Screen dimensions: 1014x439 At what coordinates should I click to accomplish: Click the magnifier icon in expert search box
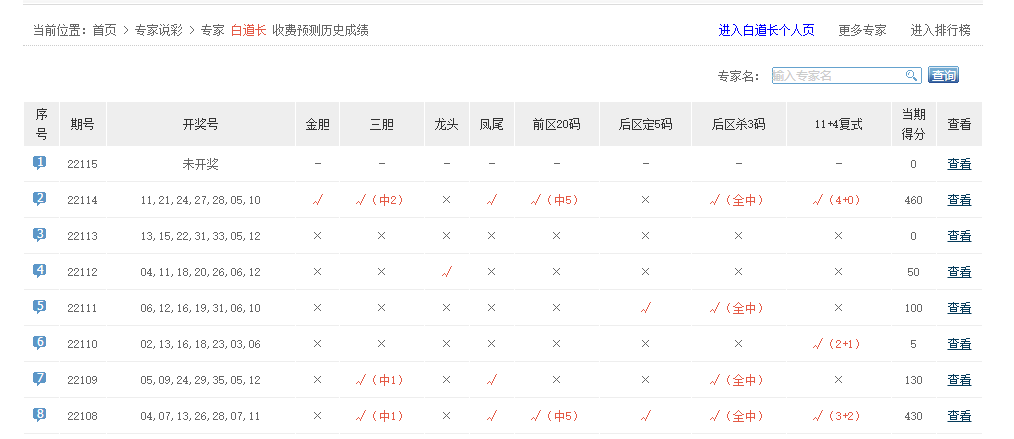tap(911, 75)
